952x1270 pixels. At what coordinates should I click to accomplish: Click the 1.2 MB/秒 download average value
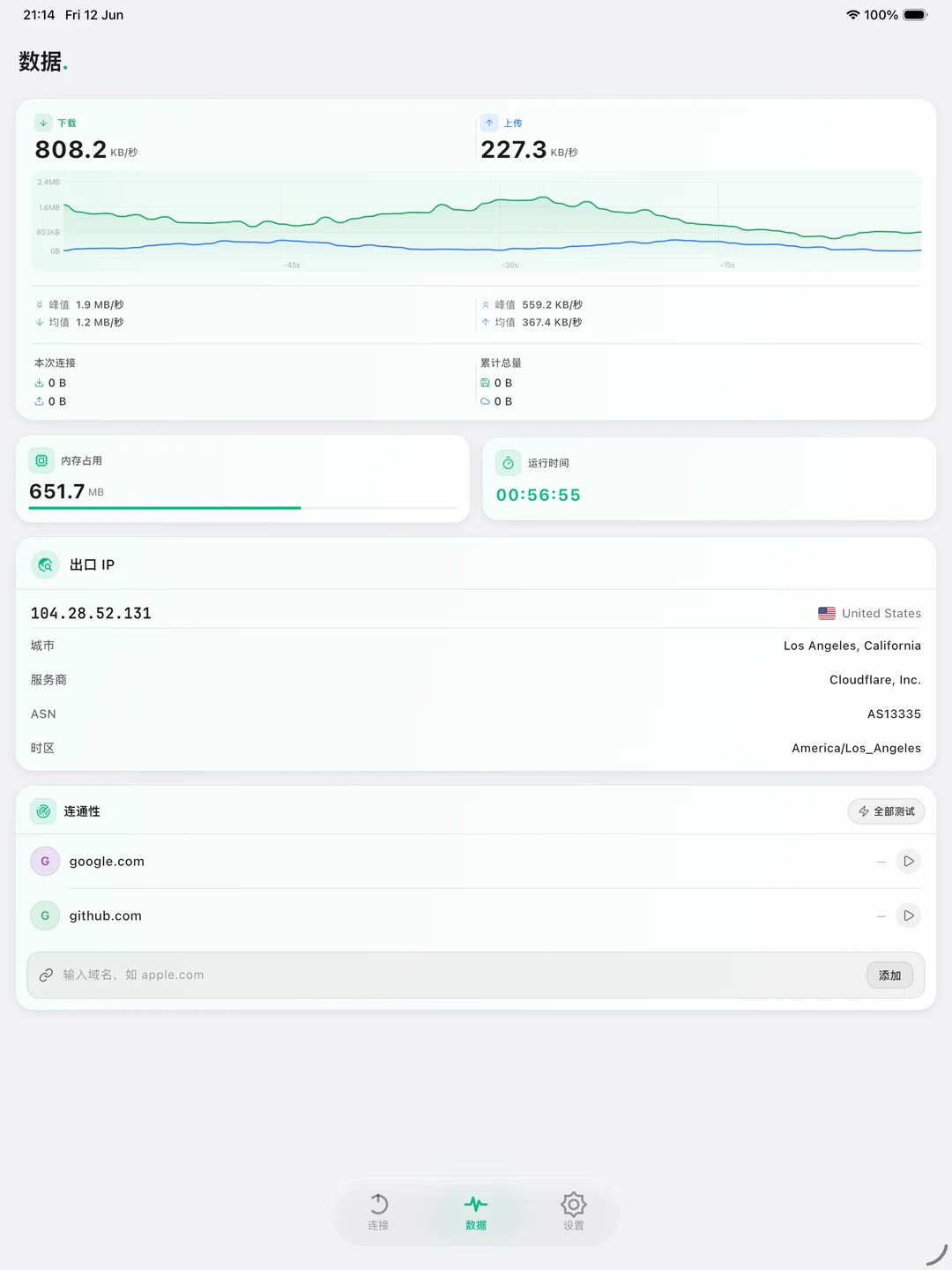(100, 322)
